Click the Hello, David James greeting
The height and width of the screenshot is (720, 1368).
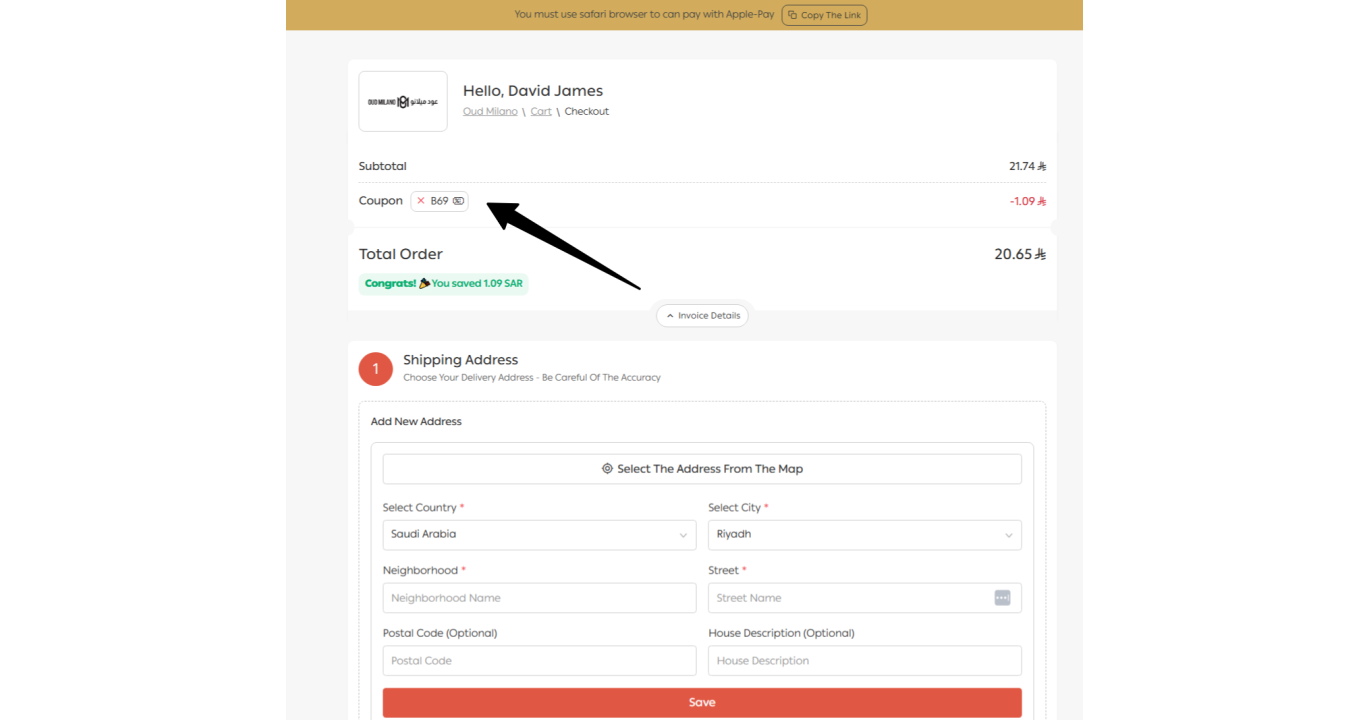(x=533, y=91)
